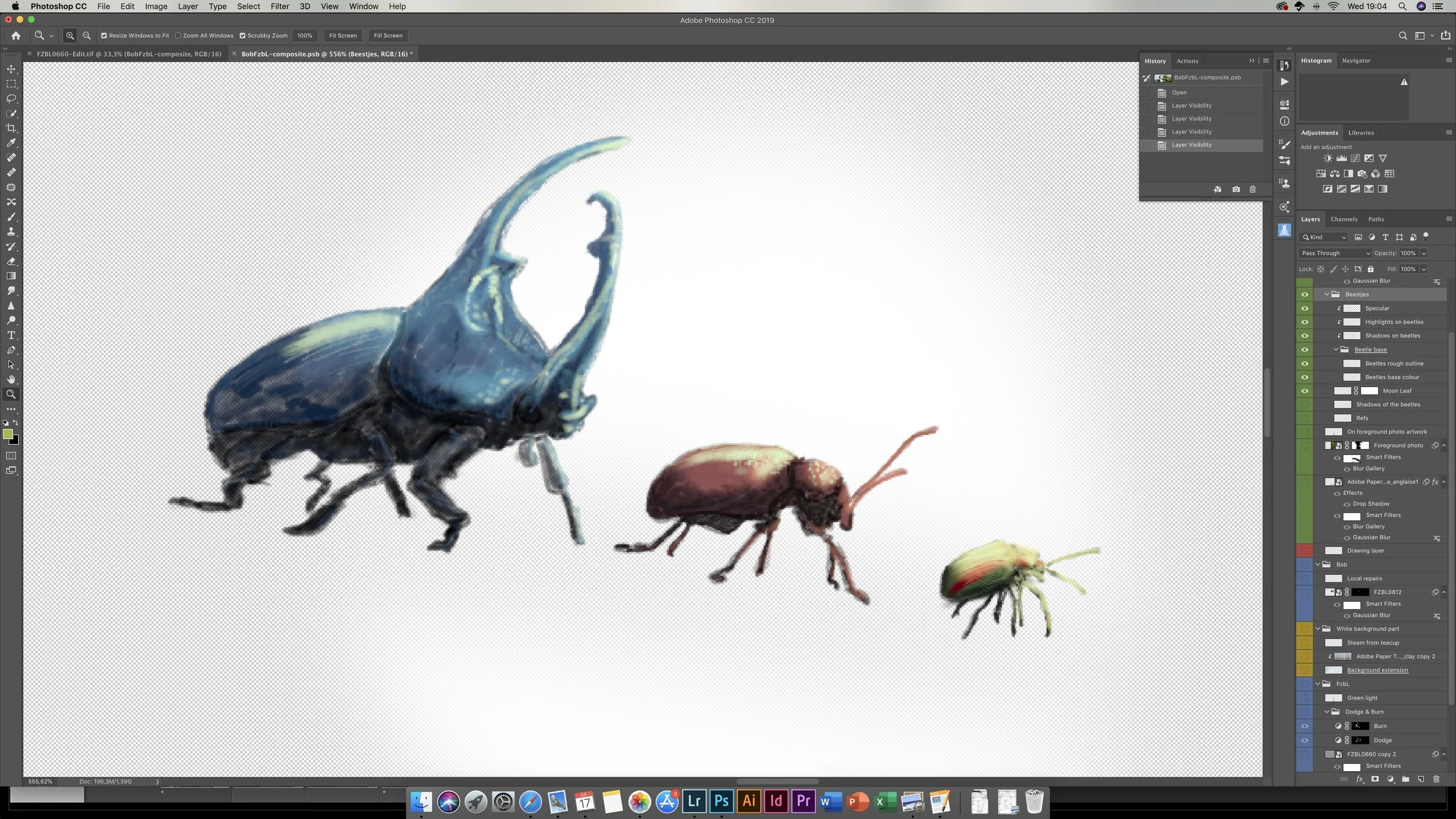Uncheck Resize Windows to Fit

tap(104, 36)
